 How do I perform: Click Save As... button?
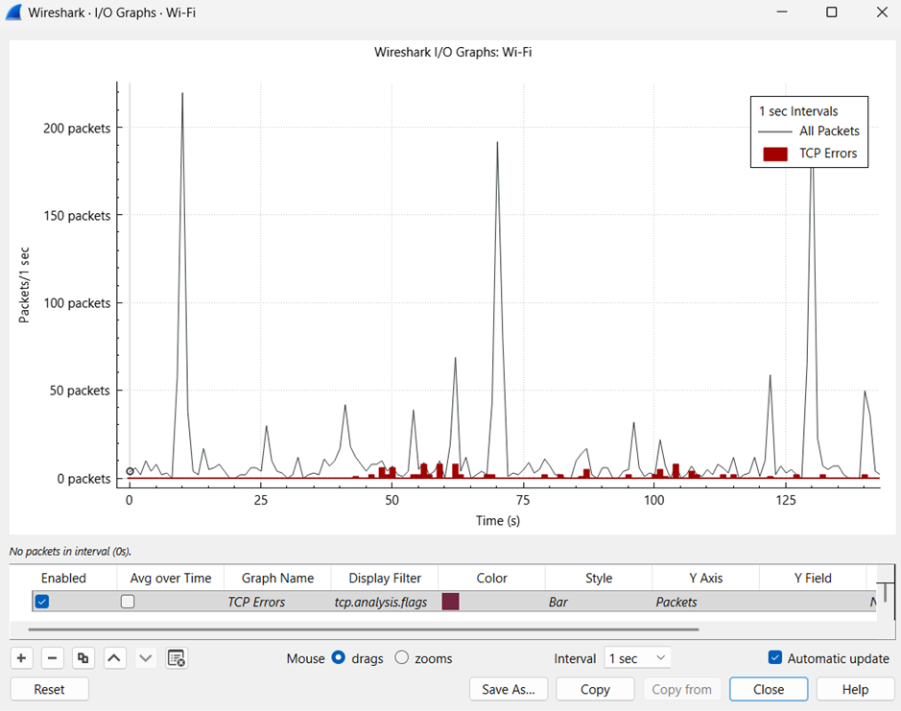coord(509,689)
